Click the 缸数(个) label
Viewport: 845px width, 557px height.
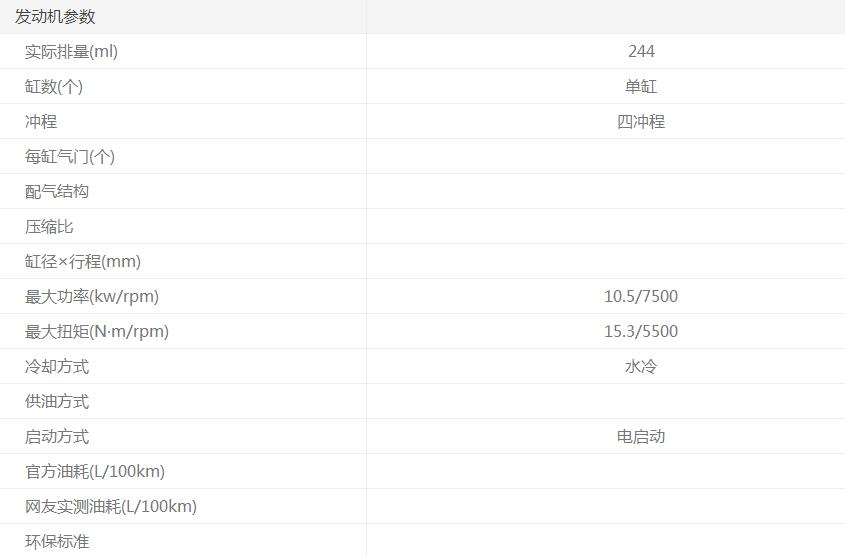54,87
